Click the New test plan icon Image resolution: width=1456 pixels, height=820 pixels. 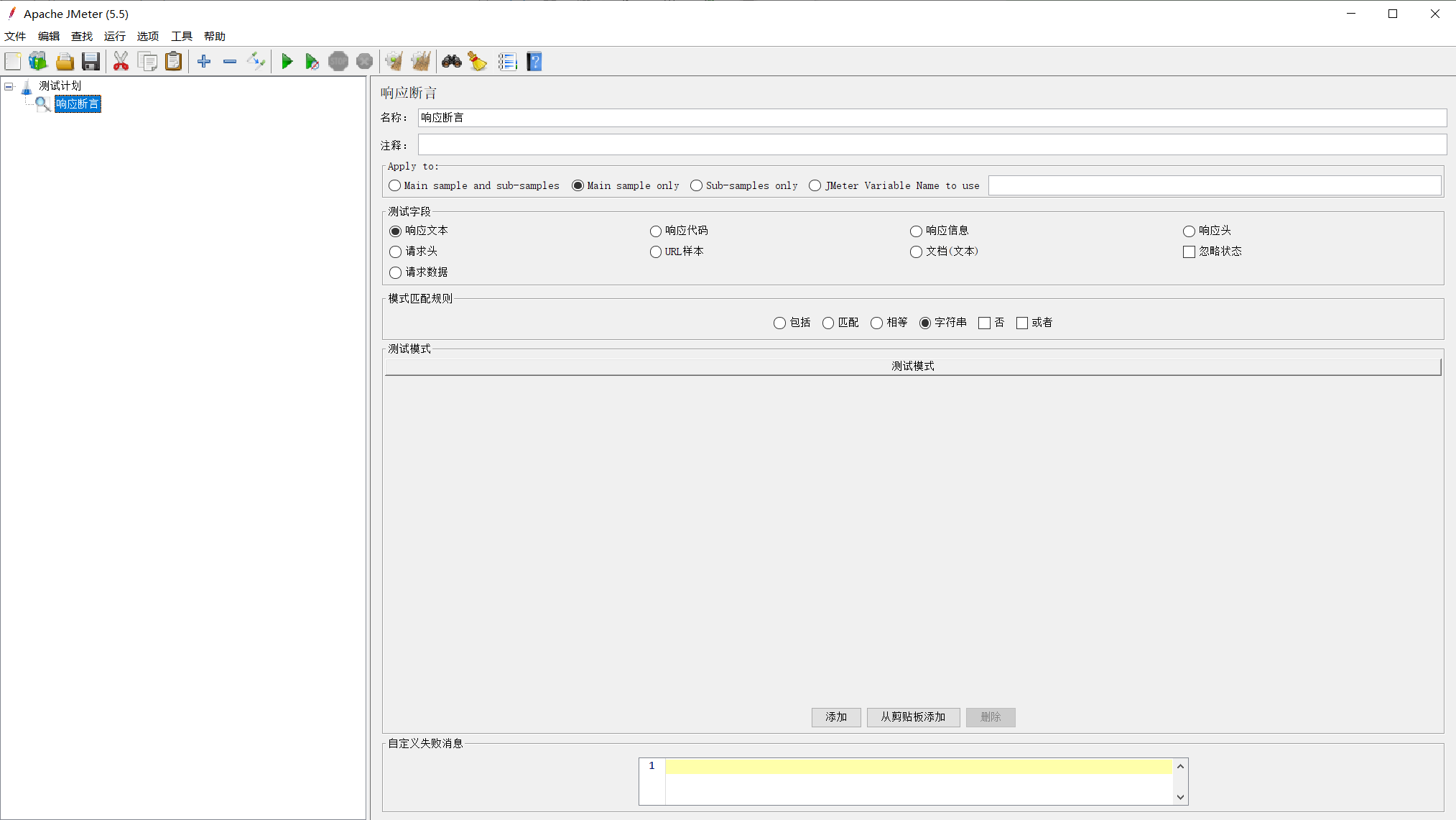pos(13,62)
